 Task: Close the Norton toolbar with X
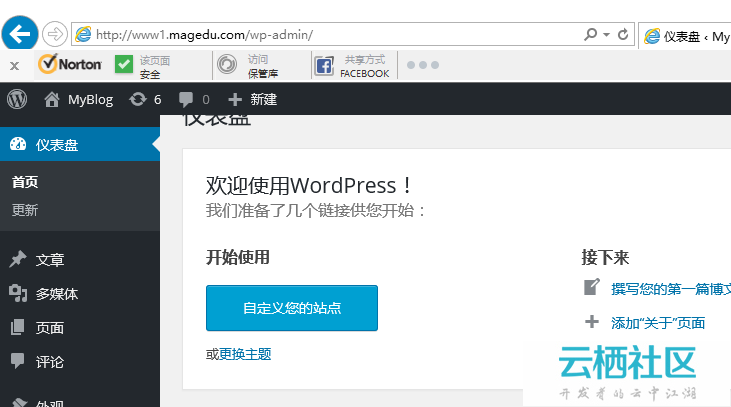(x=14, y=66)
